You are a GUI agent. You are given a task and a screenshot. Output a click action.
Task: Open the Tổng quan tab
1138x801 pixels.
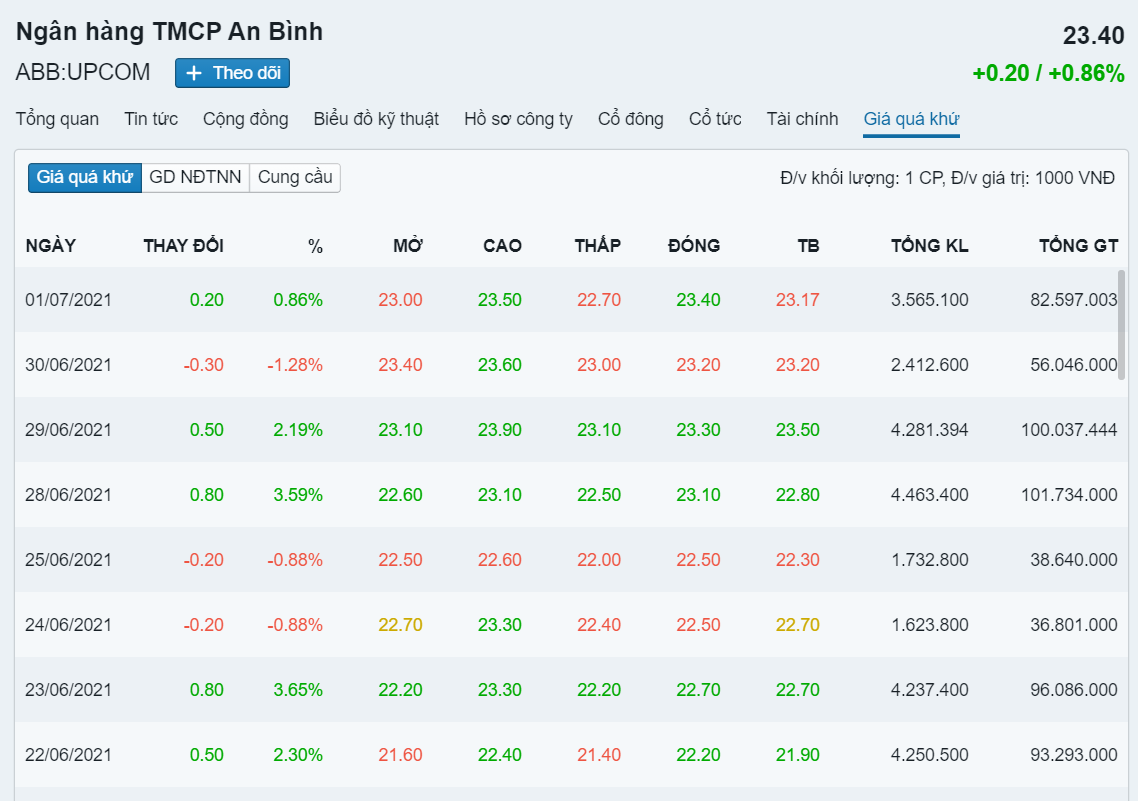(x=57, y=119)
